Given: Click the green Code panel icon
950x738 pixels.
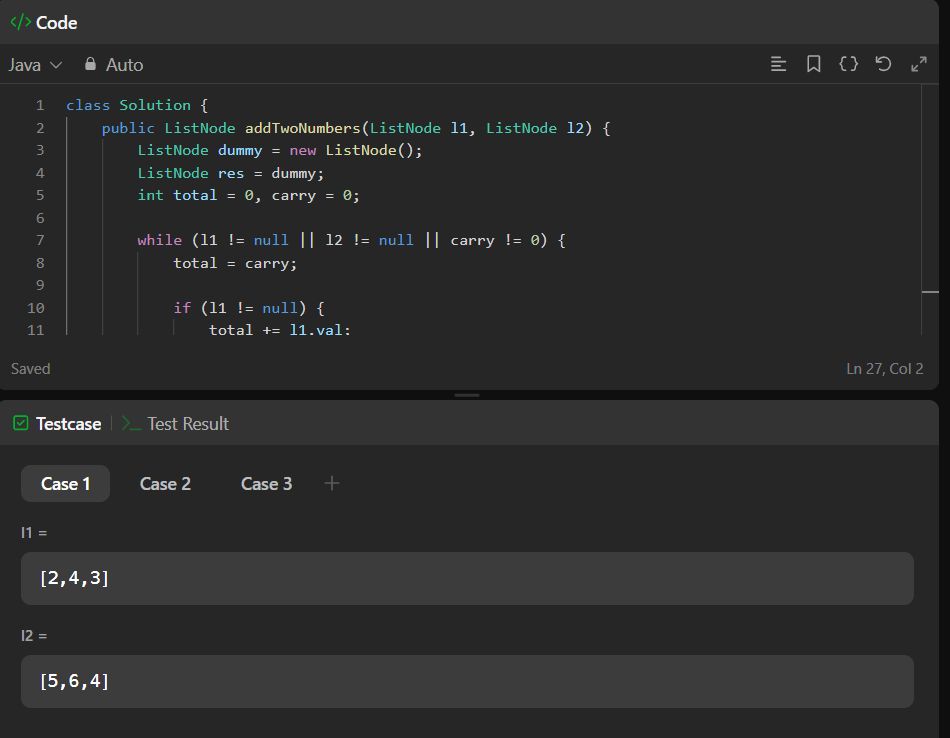Looking at the screenshot, I should 21,22.
